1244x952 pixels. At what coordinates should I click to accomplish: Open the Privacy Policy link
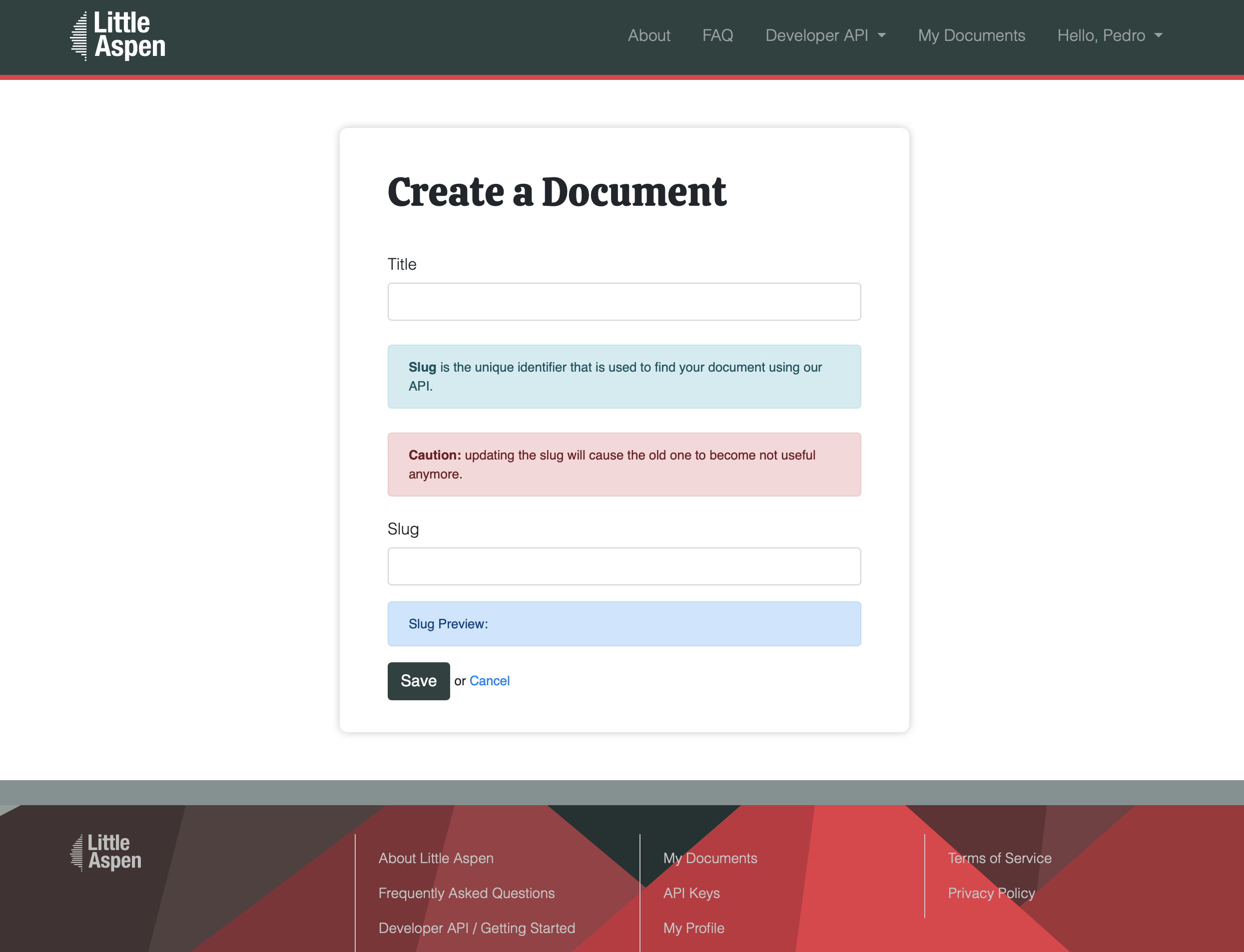coord(991,893)
